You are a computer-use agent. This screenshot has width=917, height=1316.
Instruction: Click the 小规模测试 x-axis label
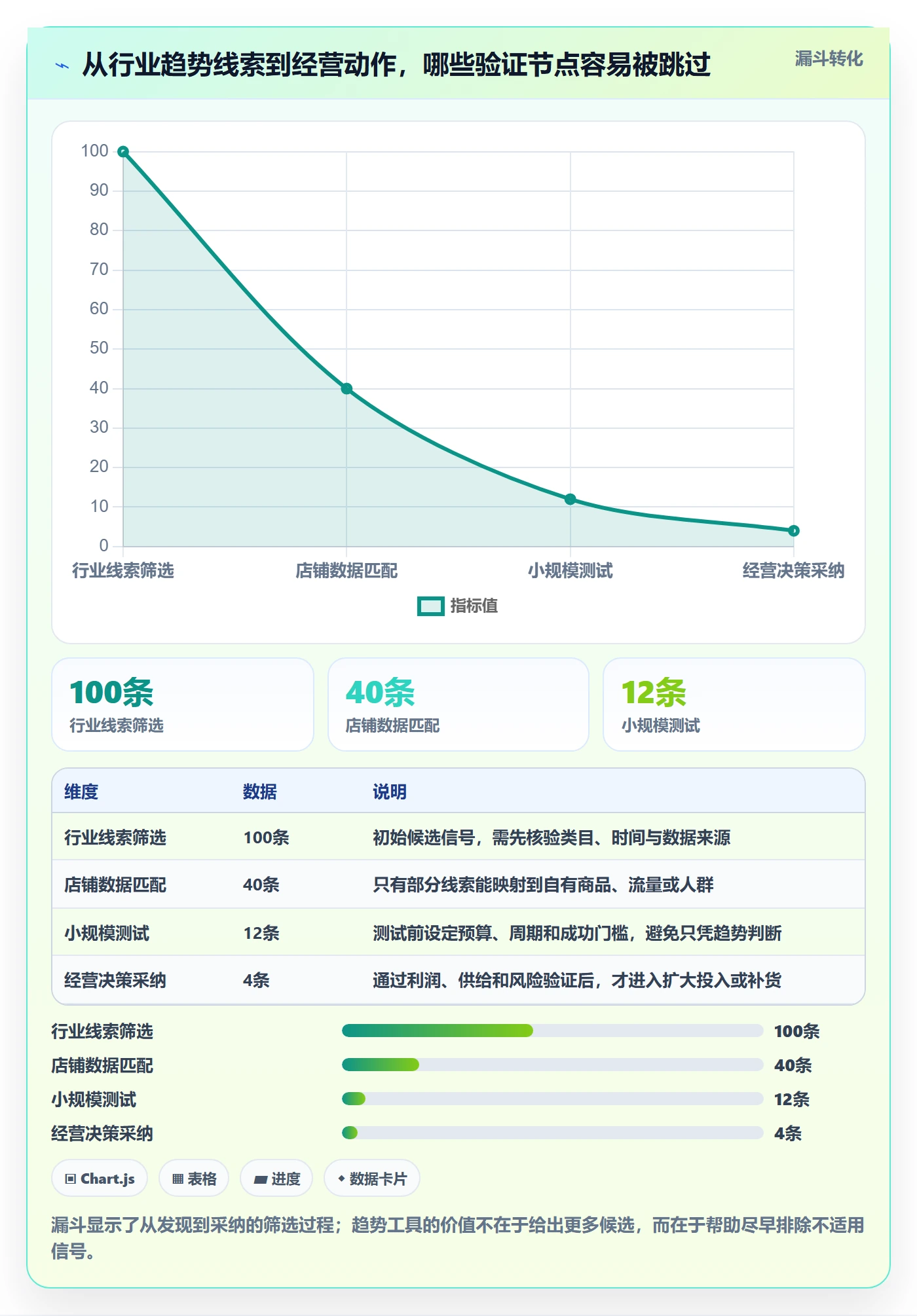(570, 571)
